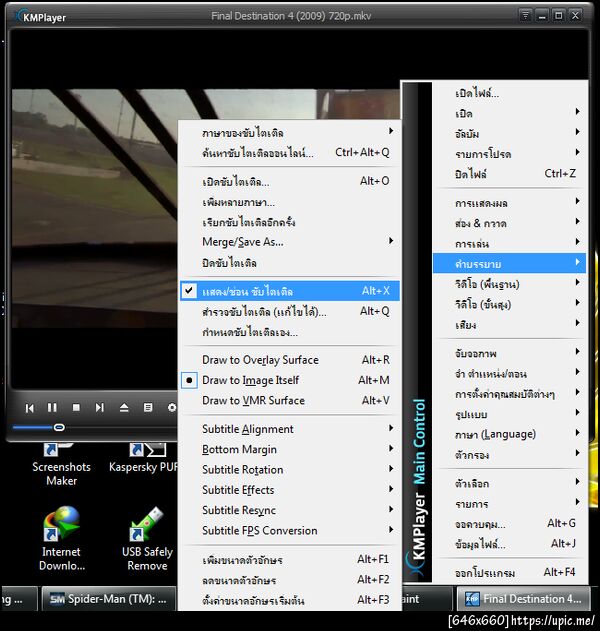The height and width of the screenshot is (631, 600).
Task: Switch to Spider-Man taskbar button
Action: coord(109,599)
